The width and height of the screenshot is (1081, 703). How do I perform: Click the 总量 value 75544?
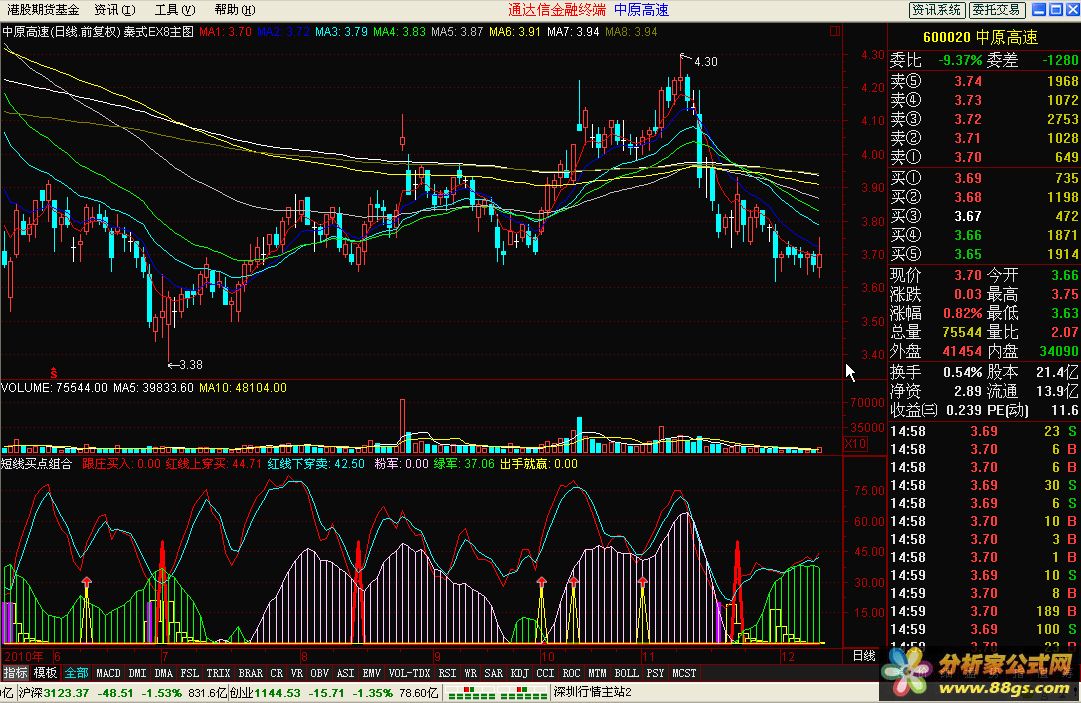[962, 332]
